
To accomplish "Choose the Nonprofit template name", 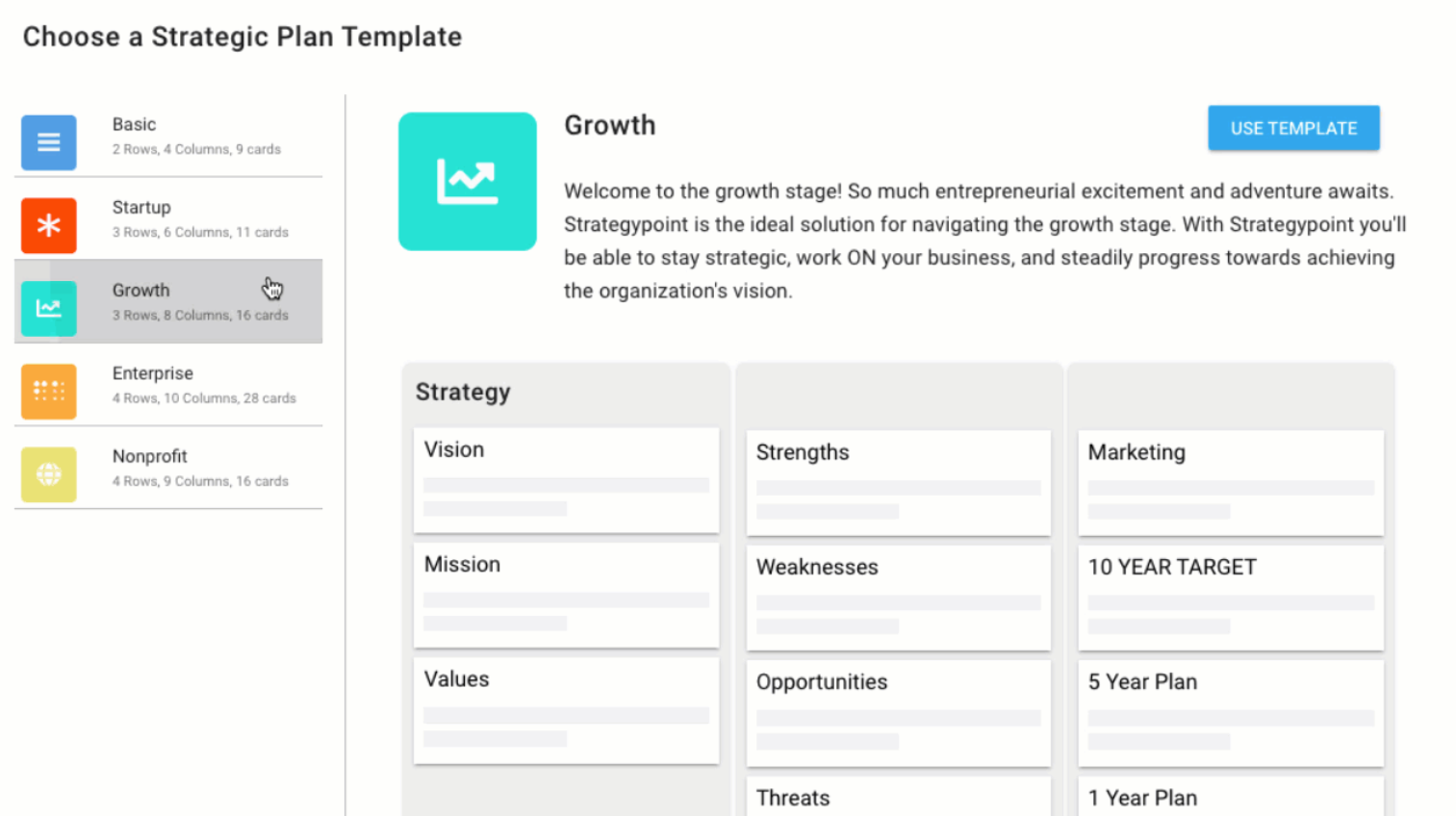I will [150, 456].
